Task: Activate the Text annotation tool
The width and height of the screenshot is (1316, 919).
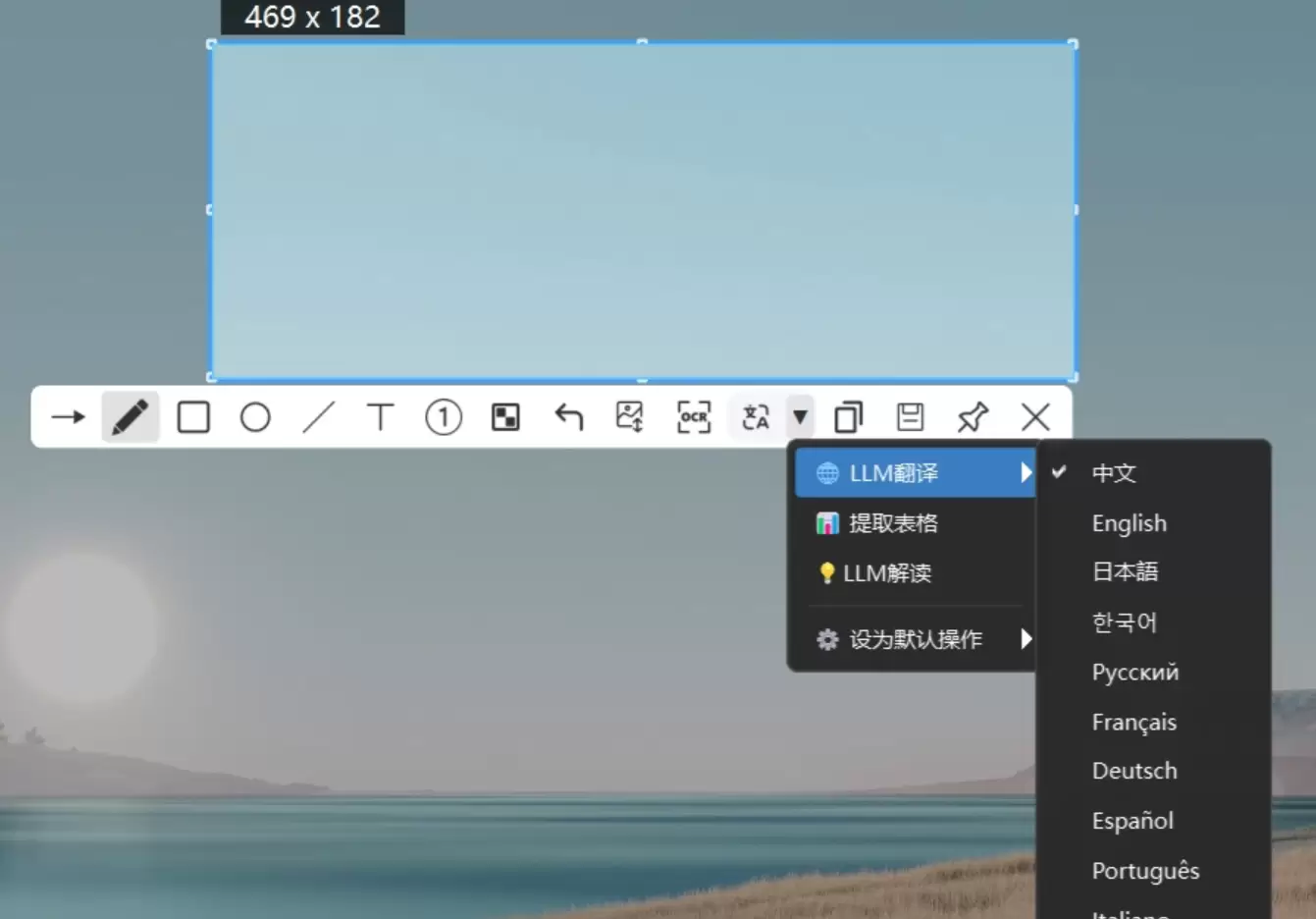Action: pos(381,416)
